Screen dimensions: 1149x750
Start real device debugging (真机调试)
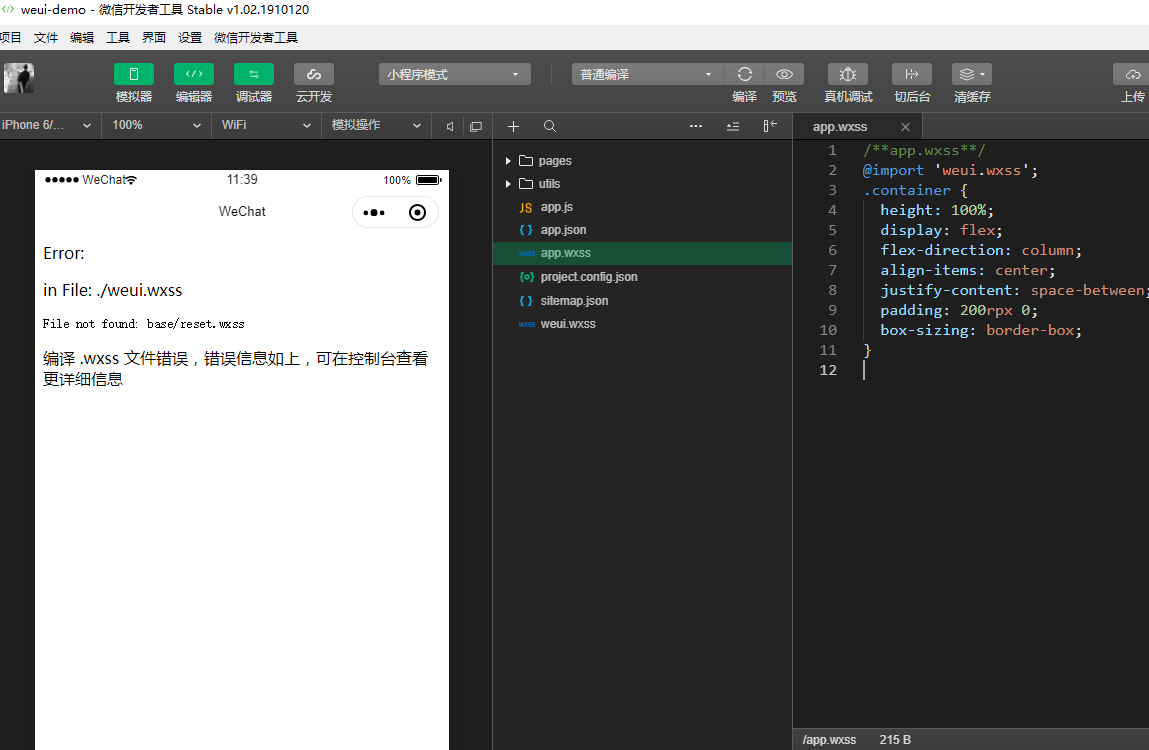(848, 74)
